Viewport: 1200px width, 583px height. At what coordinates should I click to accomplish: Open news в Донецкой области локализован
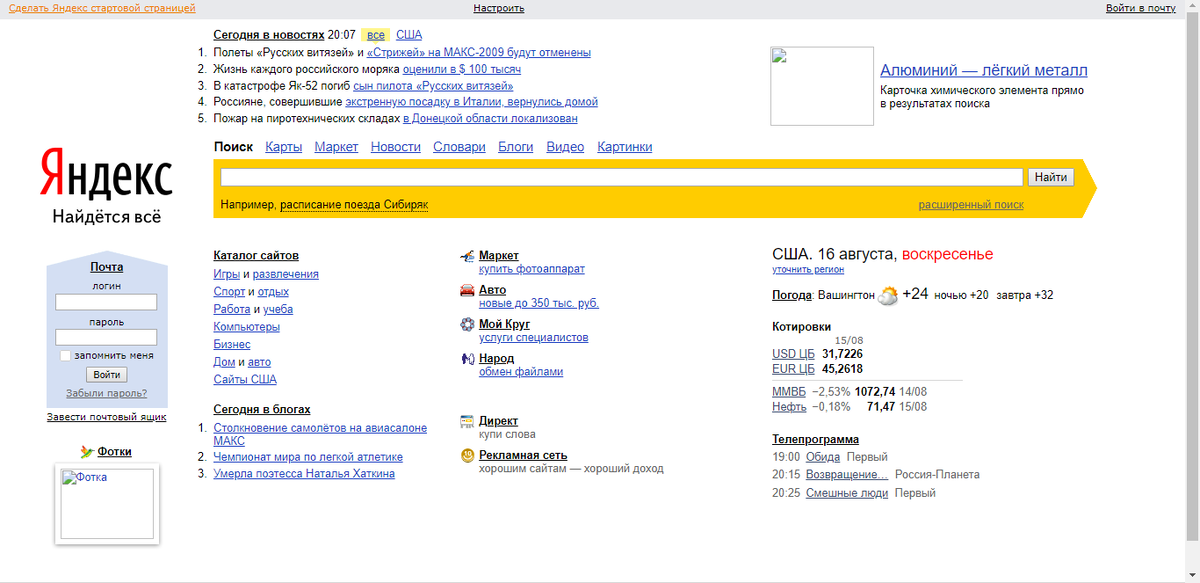point(490,119)
